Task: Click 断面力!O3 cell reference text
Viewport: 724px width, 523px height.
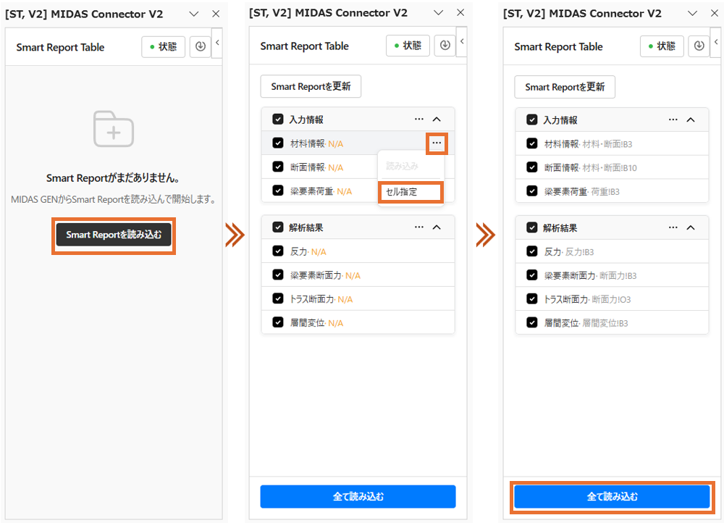Action: [611, 300]
